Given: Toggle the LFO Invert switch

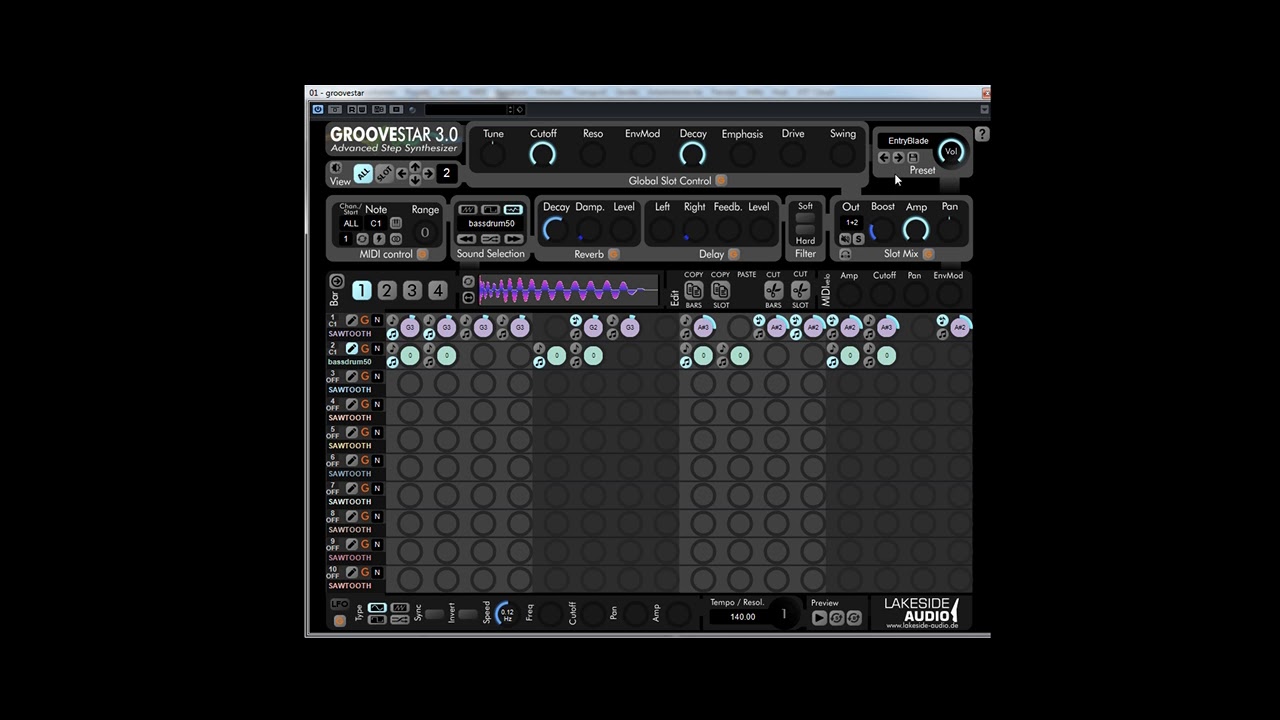Looking at the screenshot, I should [467, 614].
